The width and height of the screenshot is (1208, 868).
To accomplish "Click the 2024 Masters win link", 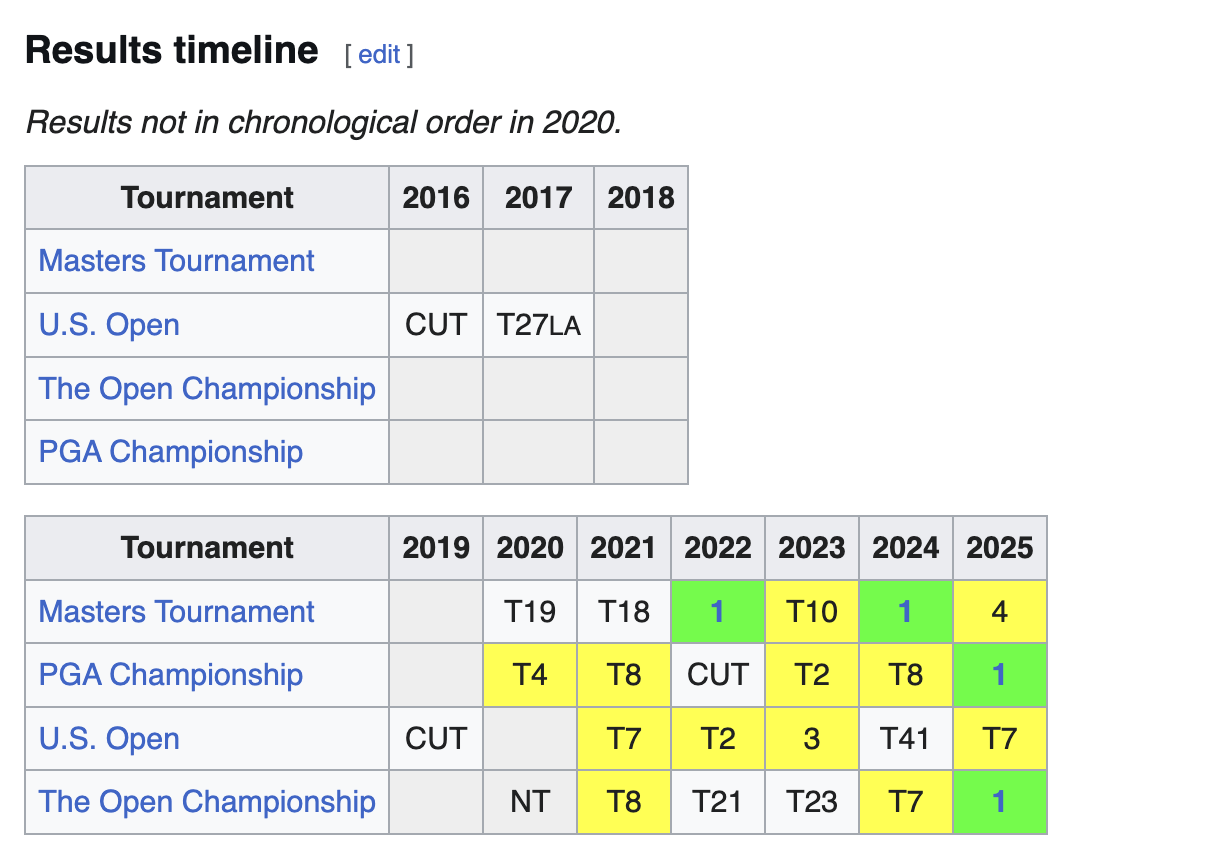I will click(905, 612).
